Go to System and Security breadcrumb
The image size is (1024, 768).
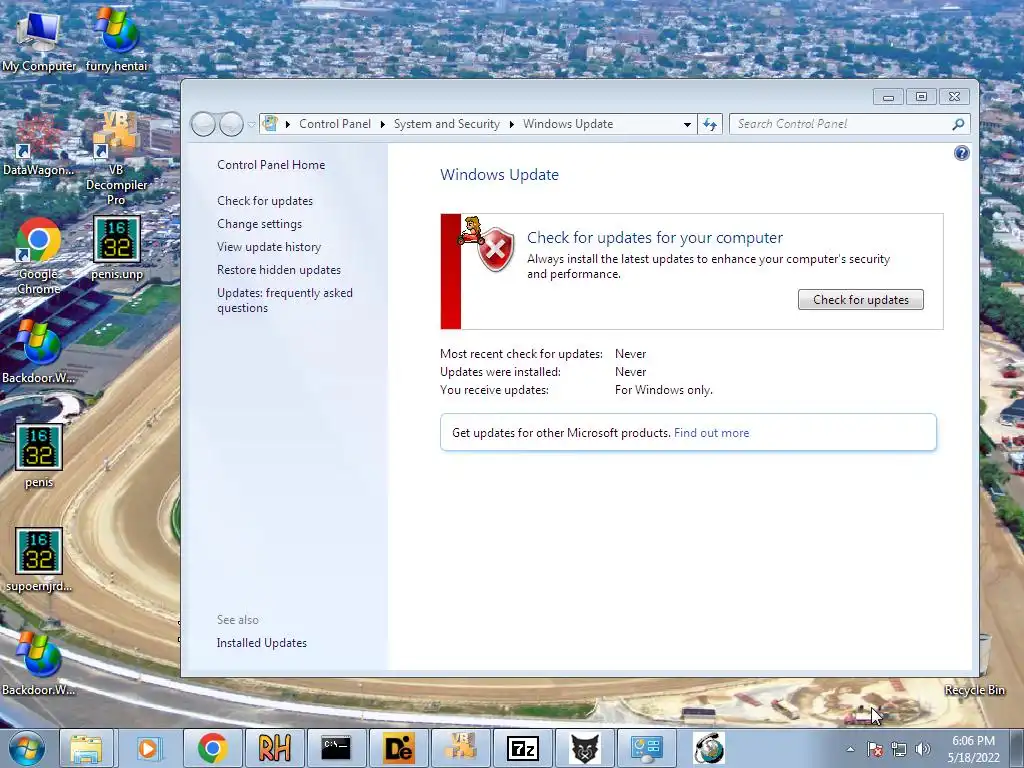click(447, 124)
